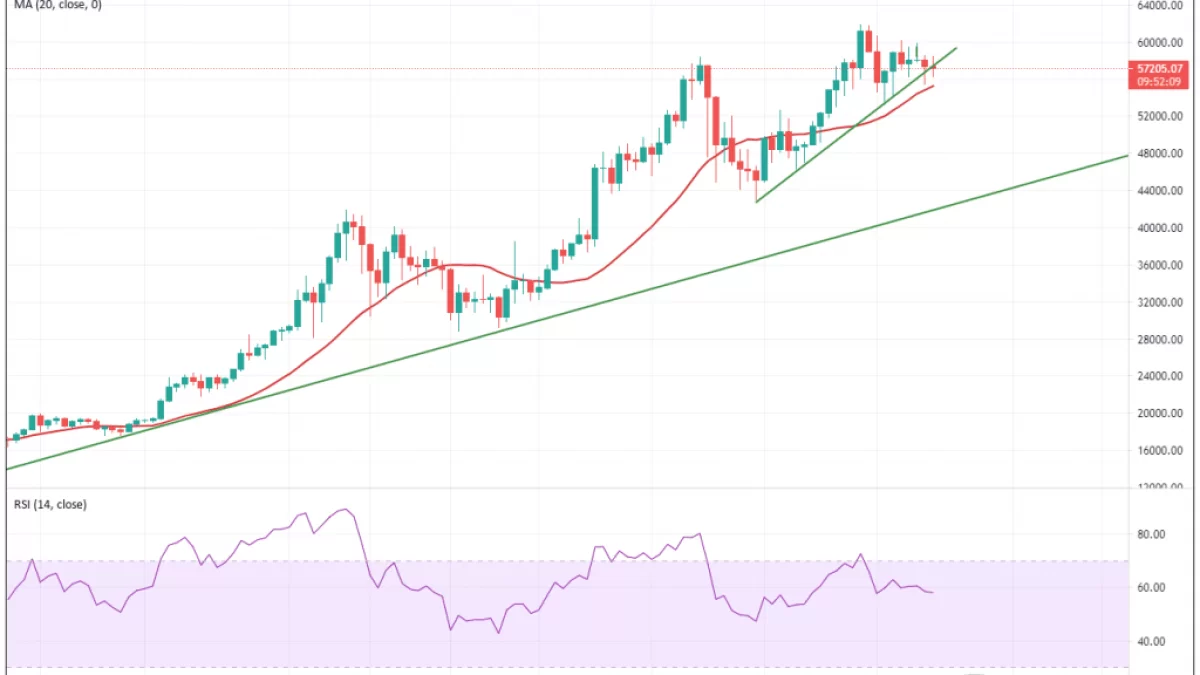Screen dimensions: 1200x675
Task: Click the highest green candle near 62000
Action: [x=860, y=45]
